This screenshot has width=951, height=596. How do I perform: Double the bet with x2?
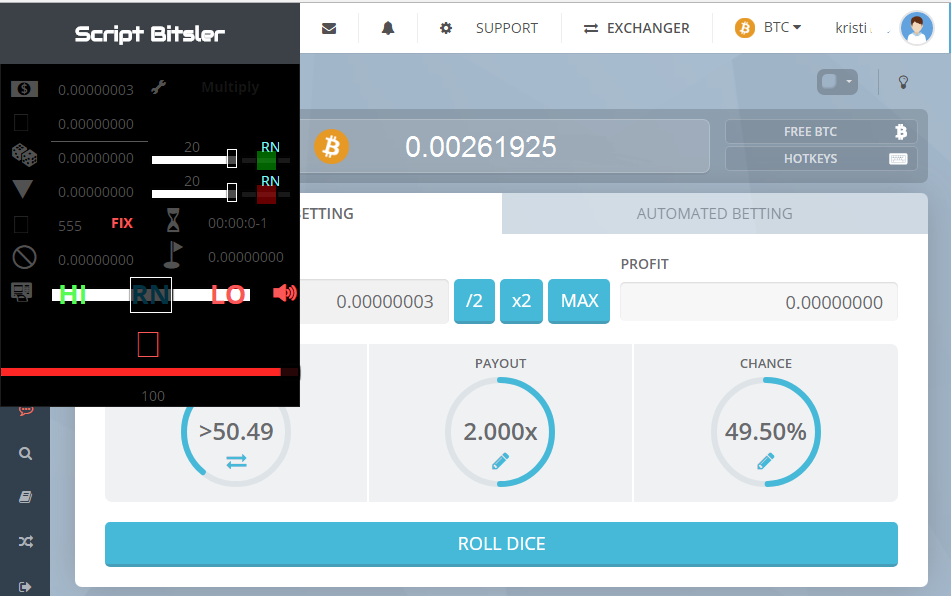[521, 301]
